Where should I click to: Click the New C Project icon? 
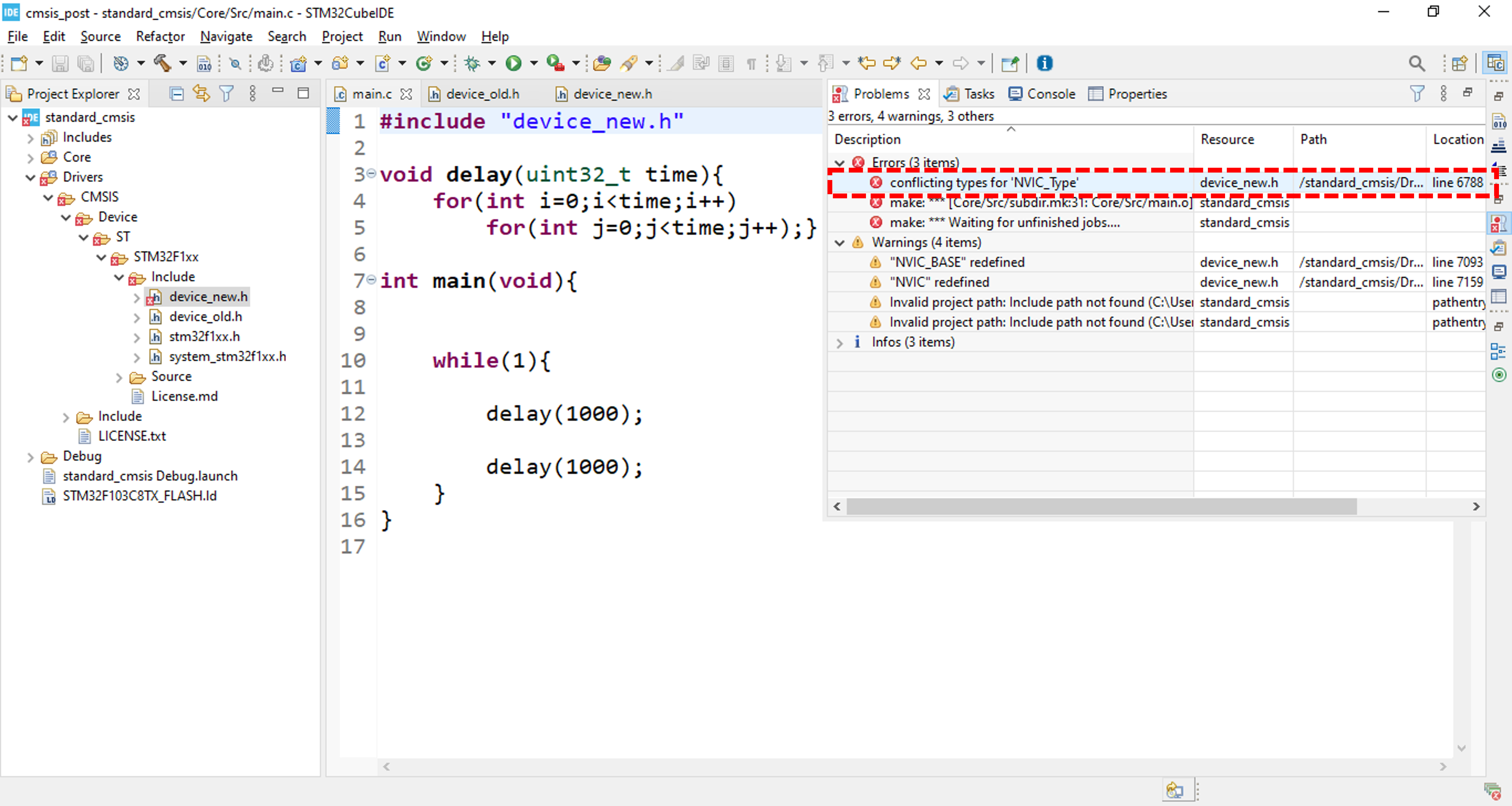[298, 63]
